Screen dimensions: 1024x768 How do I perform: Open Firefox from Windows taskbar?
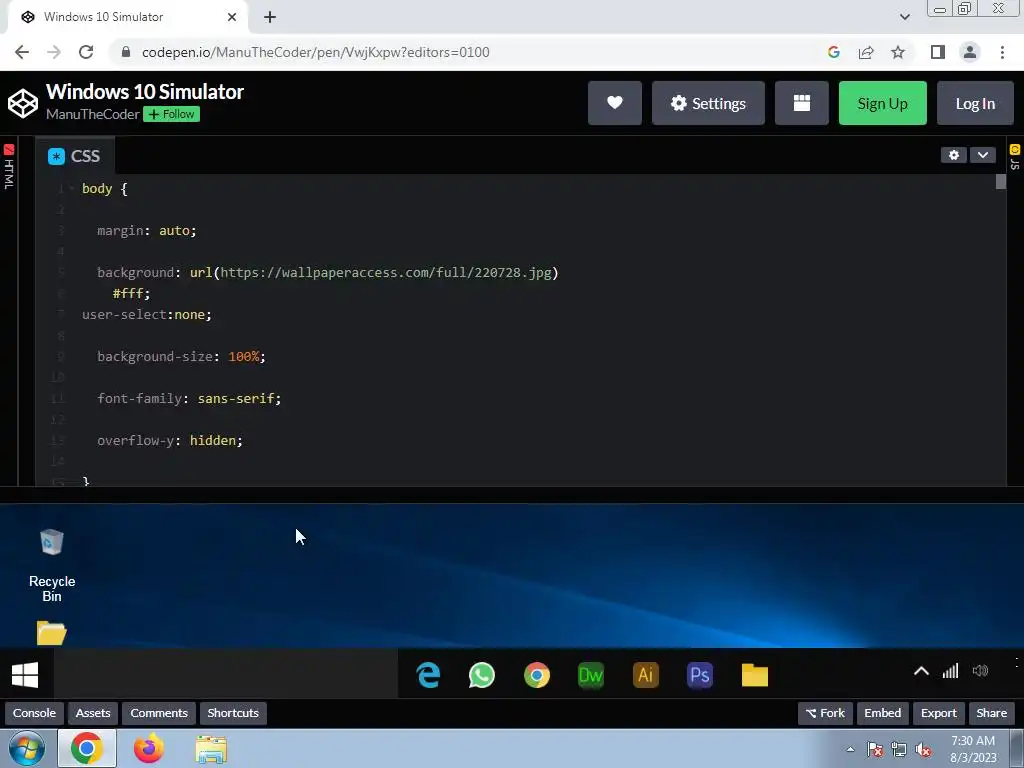pyautogui.click(x=149, y=748)
